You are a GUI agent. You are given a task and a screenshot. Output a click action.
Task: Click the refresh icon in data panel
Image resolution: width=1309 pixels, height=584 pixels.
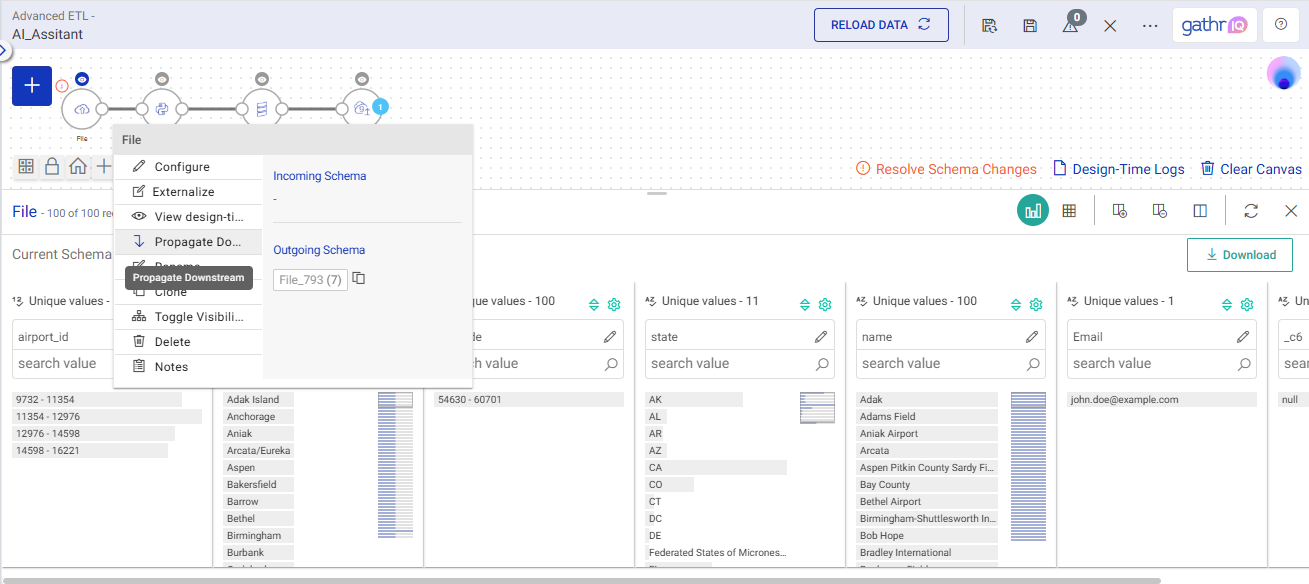1250,211
